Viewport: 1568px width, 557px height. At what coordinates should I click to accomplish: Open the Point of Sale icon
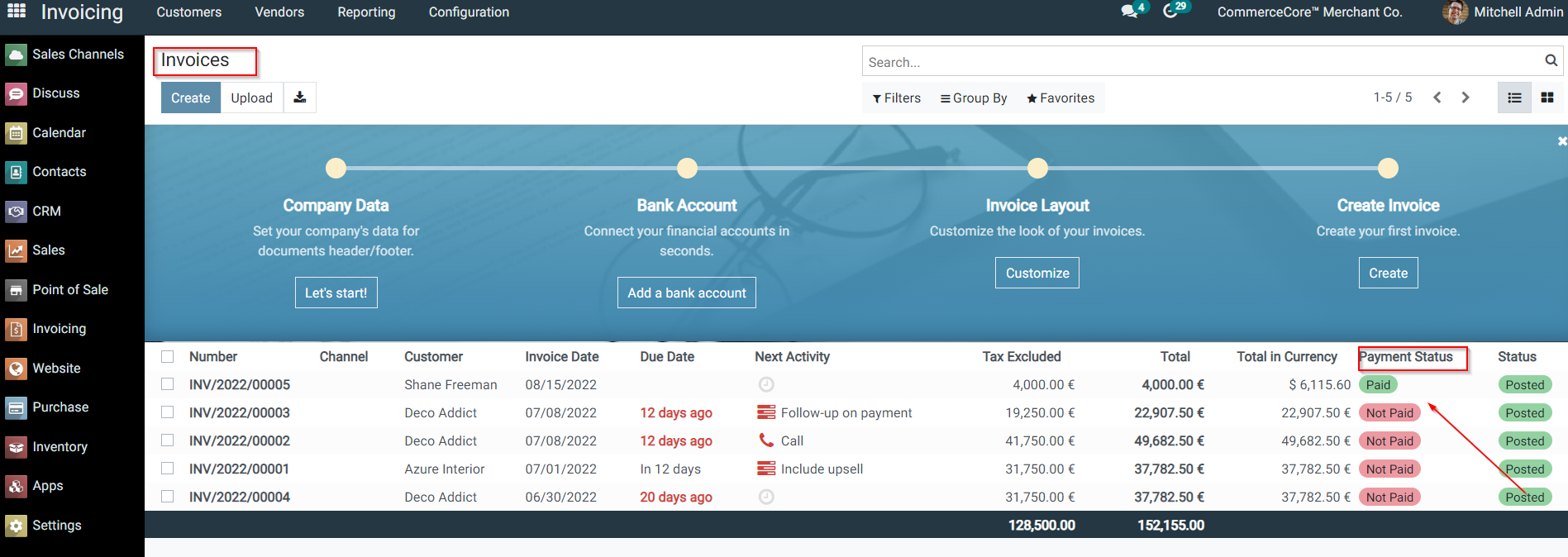coord(16,290)
